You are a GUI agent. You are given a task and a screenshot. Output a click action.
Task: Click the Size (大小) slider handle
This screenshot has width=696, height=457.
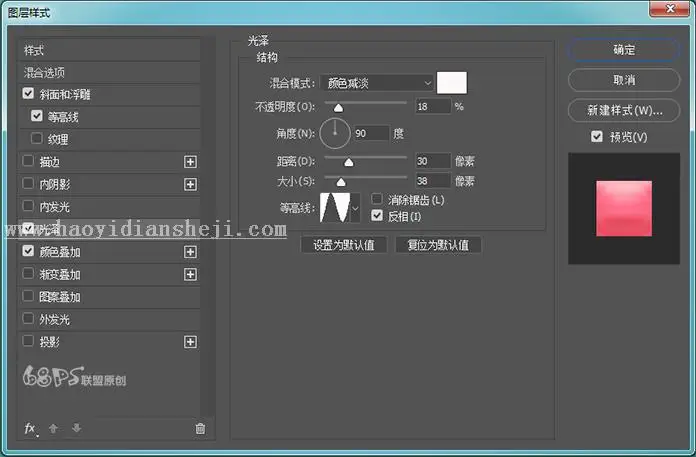pyautogui.click(x=341, y=182)
